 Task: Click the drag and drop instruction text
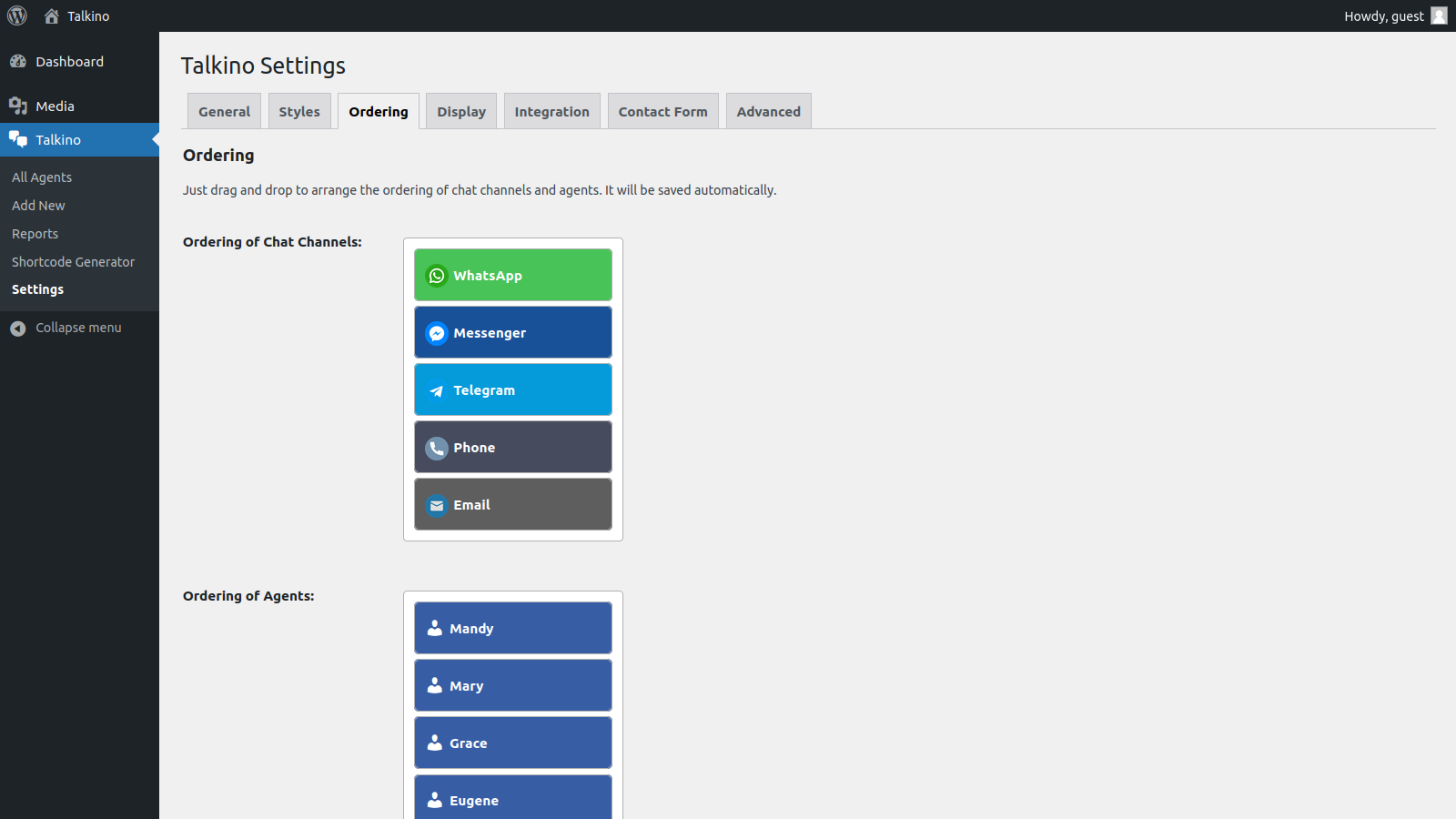[x=480, y=190]
